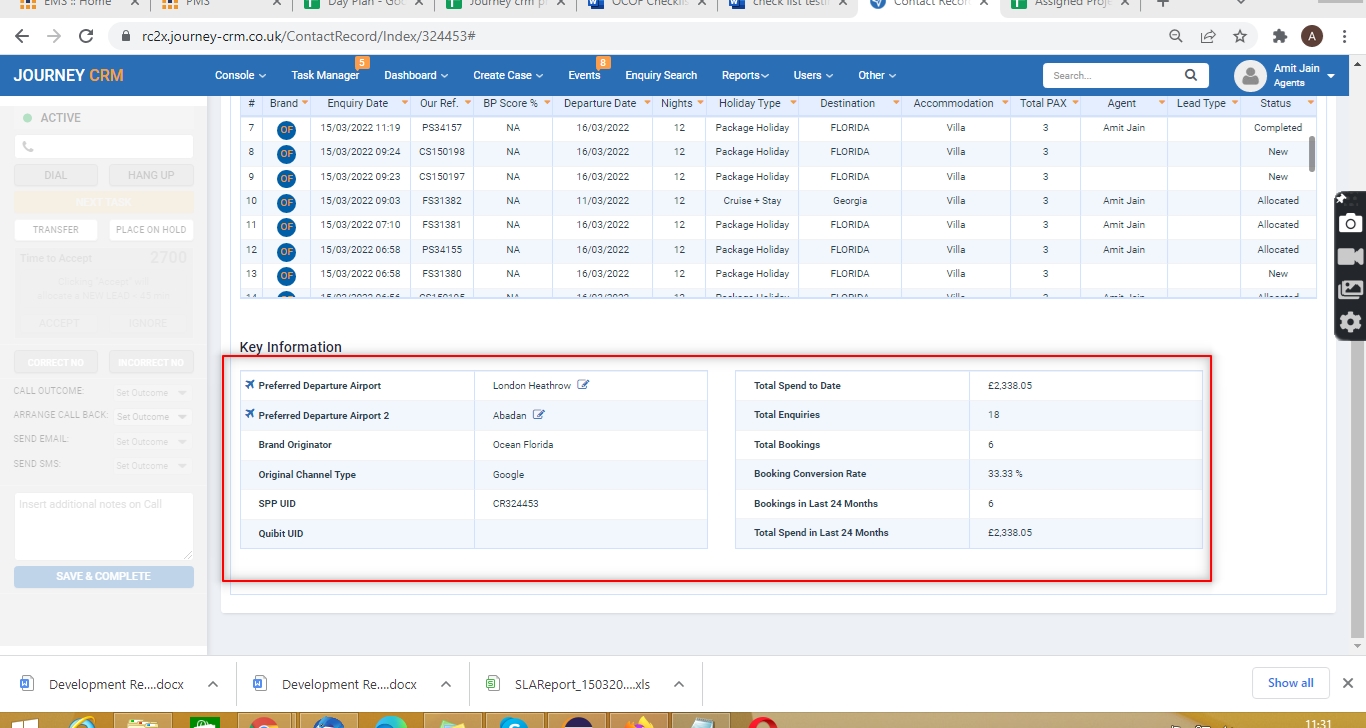
Task: Filter the Enquiry Date column
Action: (405, 103)
